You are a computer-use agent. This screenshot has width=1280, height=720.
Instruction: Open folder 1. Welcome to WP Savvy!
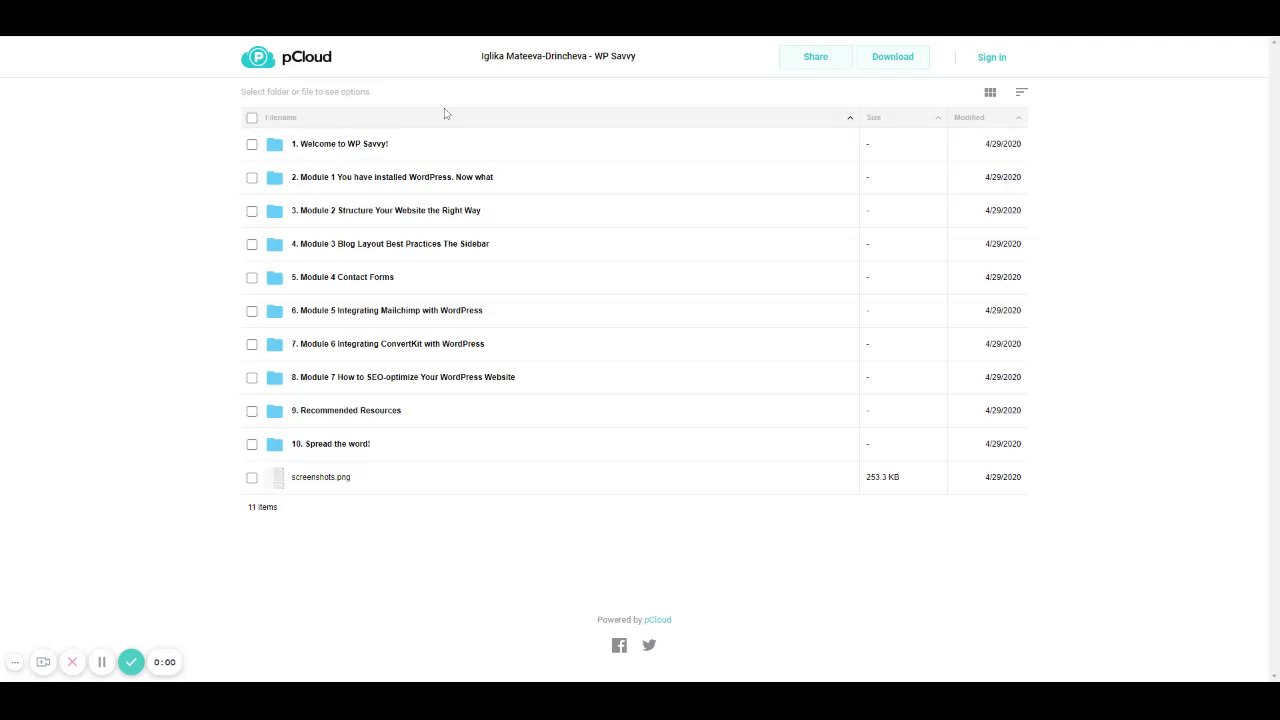(x=340, y=144)
